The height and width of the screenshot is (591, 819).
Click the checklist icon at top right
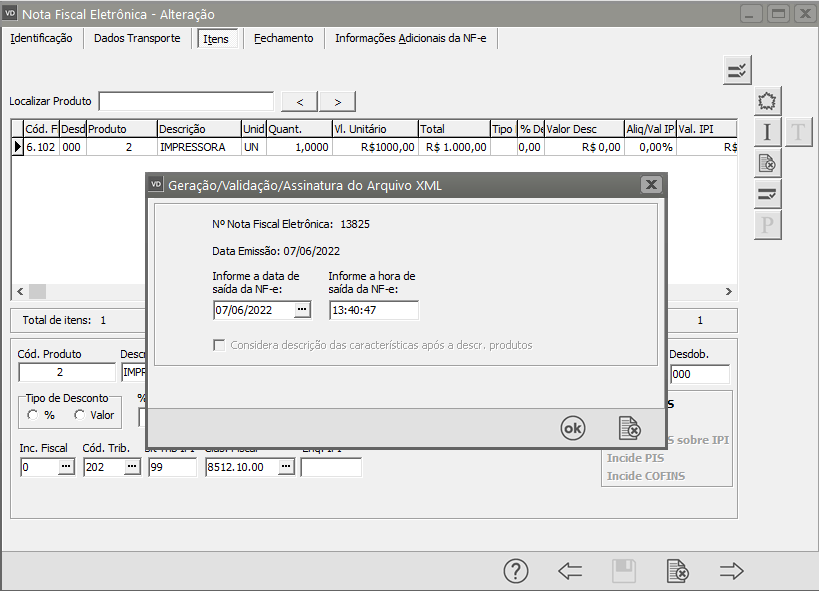(x=738, y=70)
